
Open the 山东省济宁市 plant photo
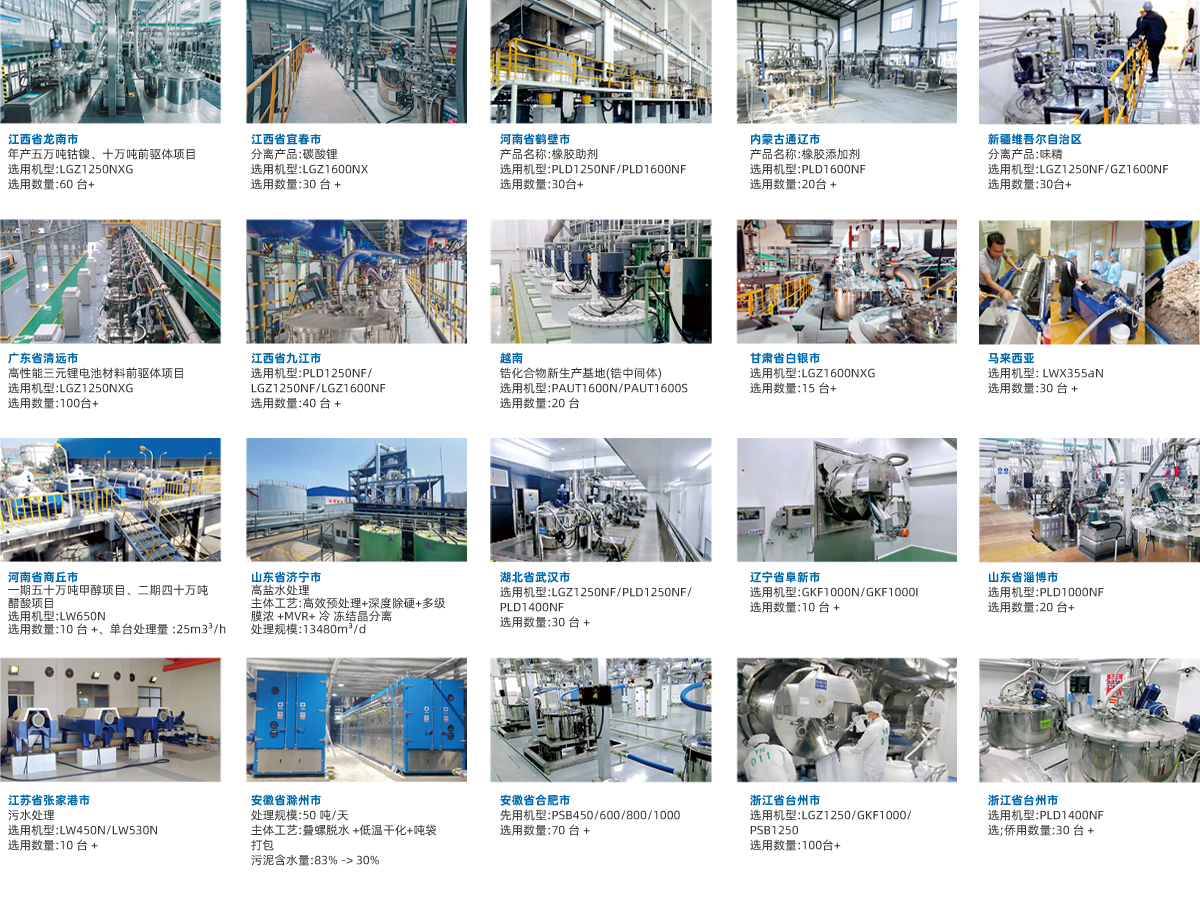356,500
